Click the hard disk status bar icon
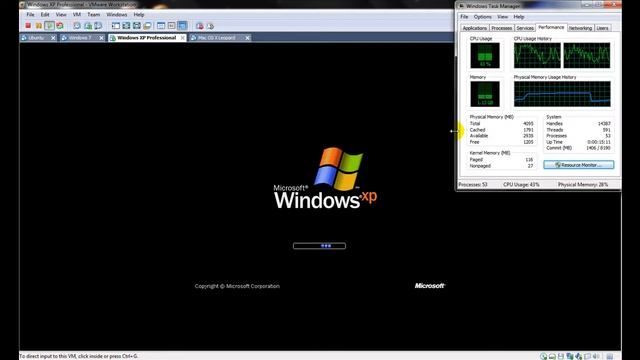The width and height of the screenshot is (640, 360). 552,356
